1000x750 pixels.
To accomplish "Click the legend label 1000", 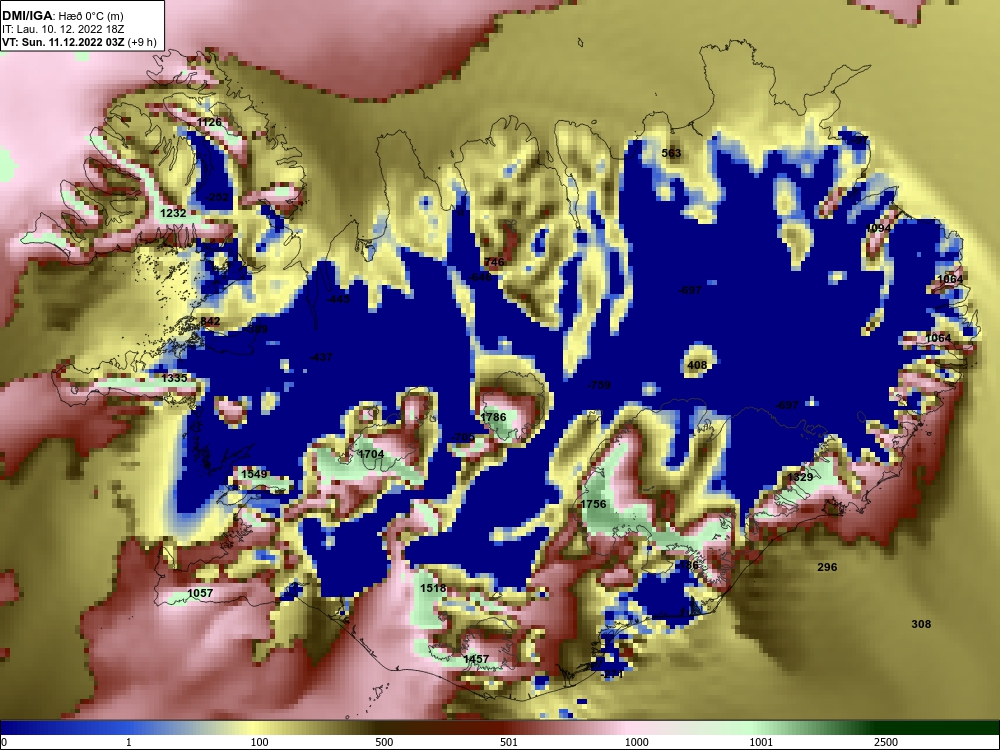I will coord(636,742).
